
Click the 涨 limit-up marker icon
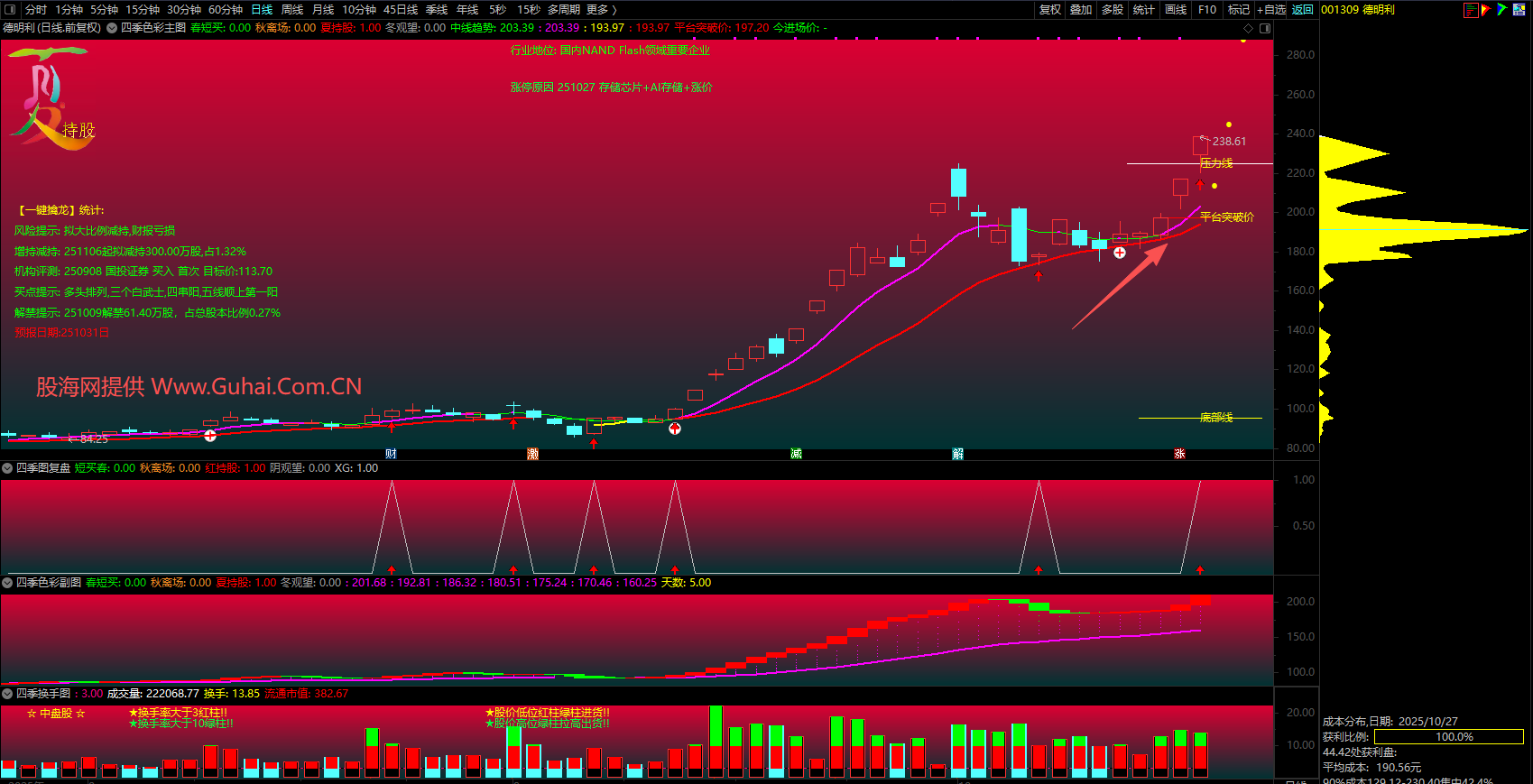point(1179,454)
